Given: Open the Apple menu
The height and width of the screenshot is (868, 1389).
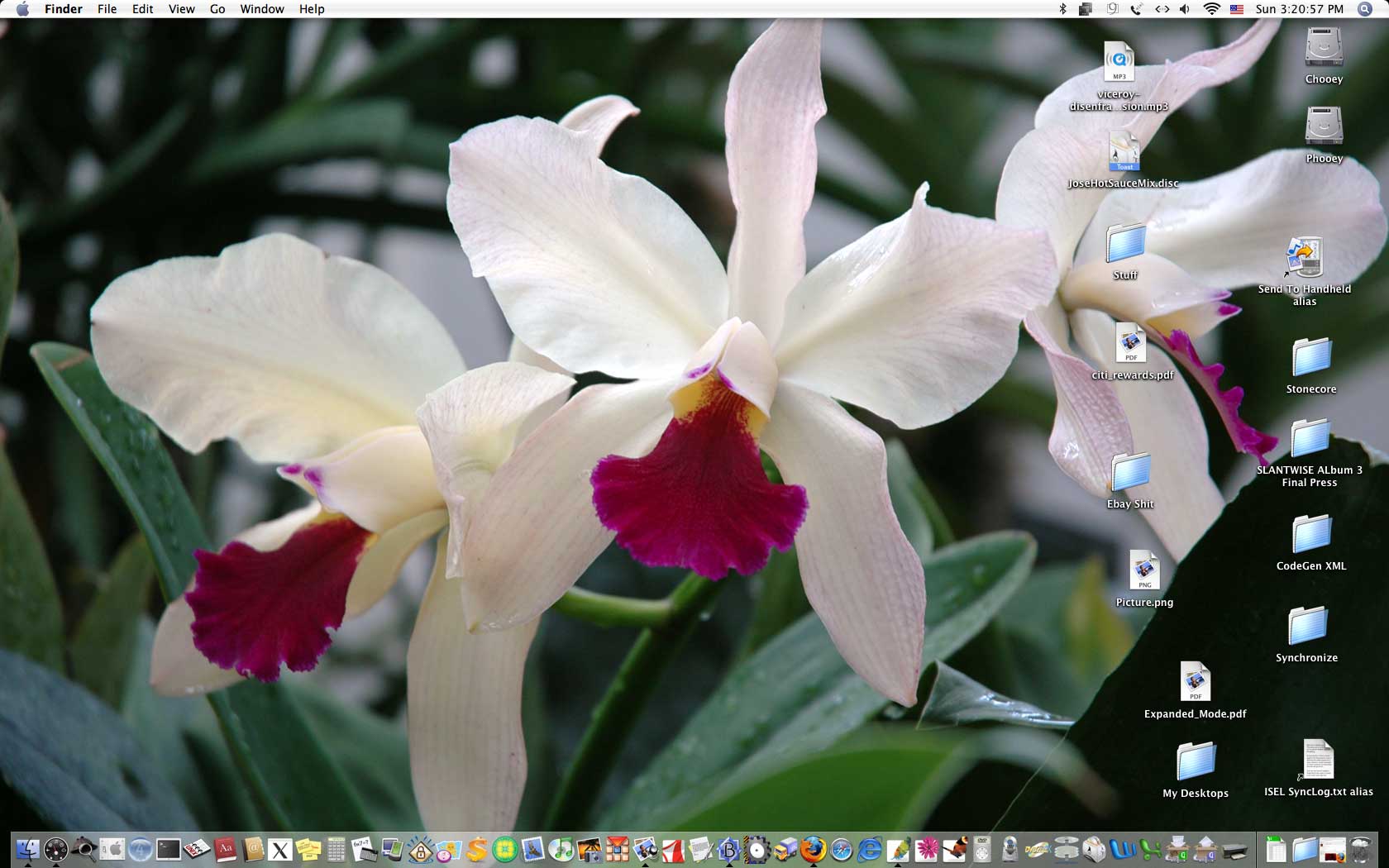Looking at the screenshot, I should tap(22, 9).
